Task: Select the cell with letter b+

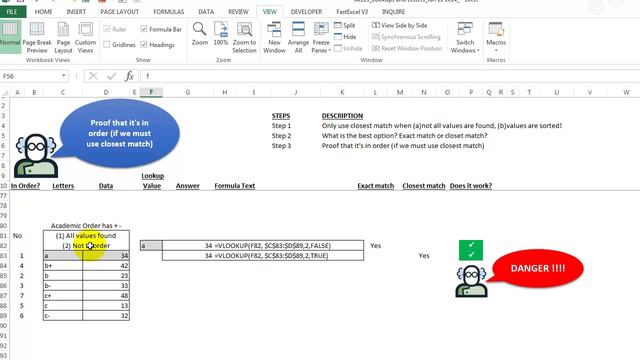Action: click(x=63, y=266)
